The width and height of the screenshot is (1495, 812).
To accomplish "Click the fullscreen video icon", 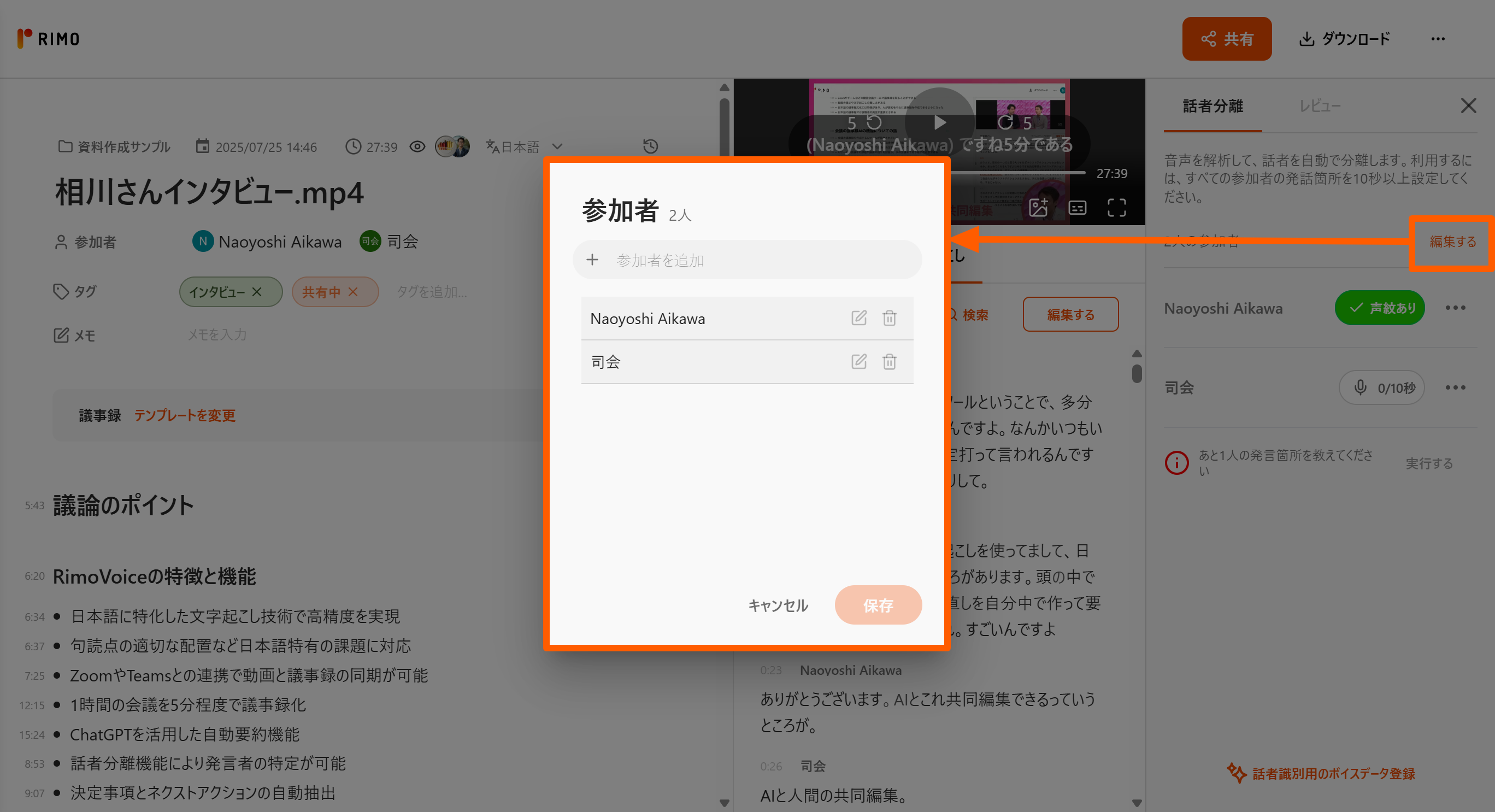I will click(x=1116, y=208).
